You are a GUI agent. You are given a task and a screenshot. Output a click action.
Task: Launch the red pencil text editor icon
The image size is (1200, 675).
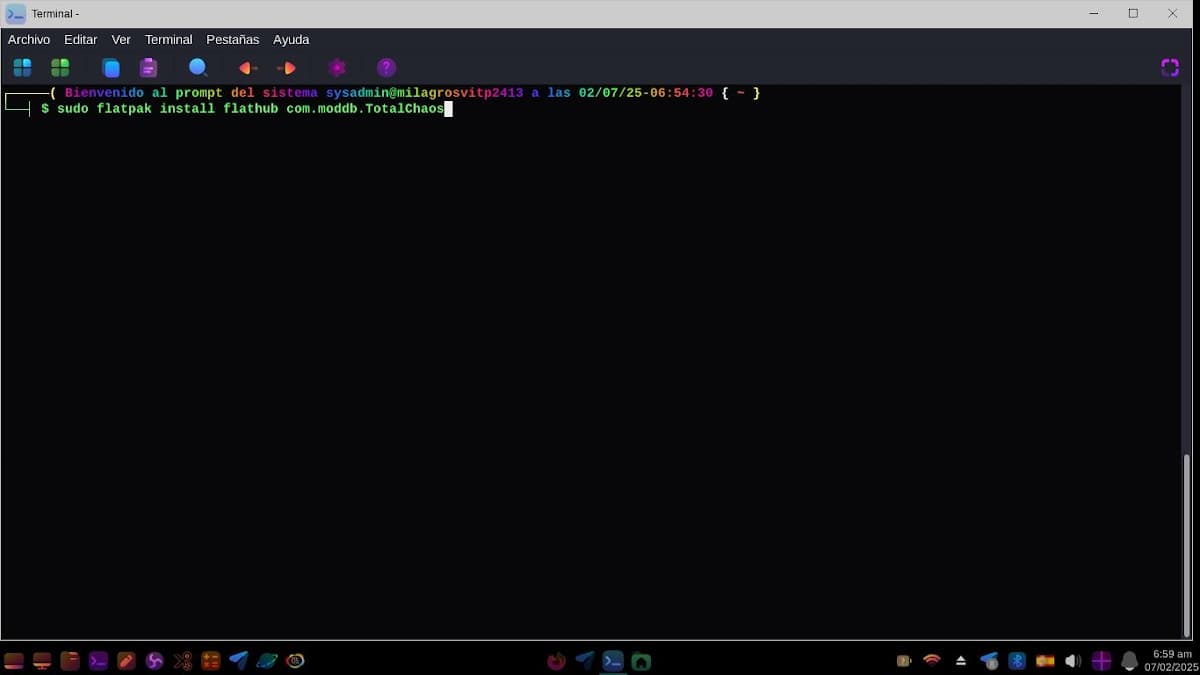(x=126, y=661)
